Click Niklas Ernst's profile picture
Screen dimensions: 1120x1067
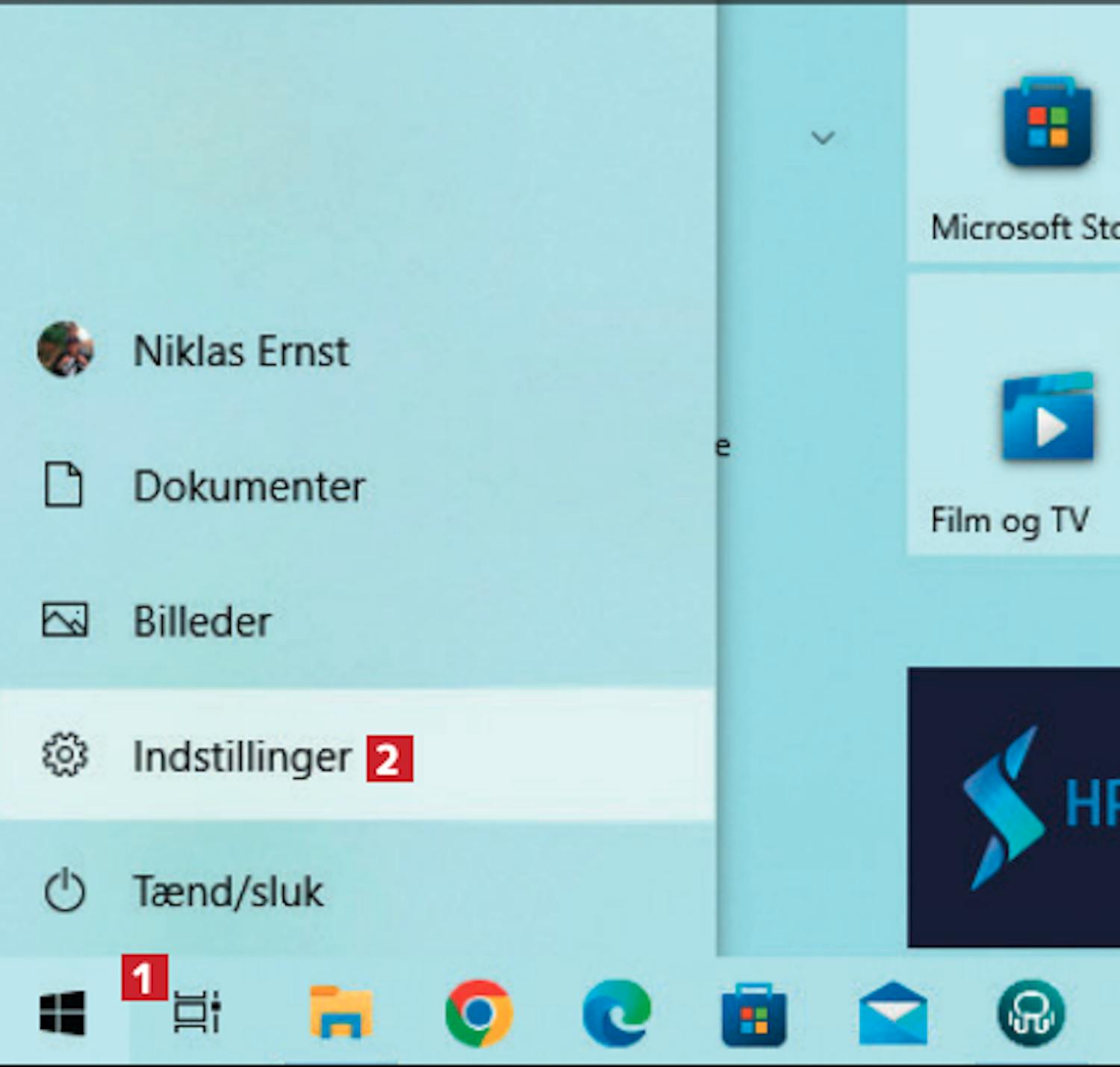[65, 349]
